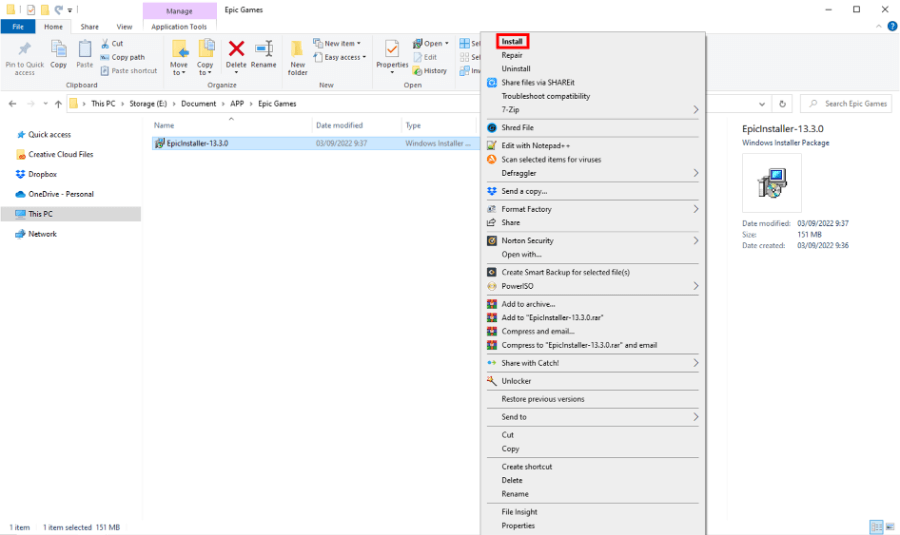Expand the address bar history dropdown

click(x=762, y=104)
